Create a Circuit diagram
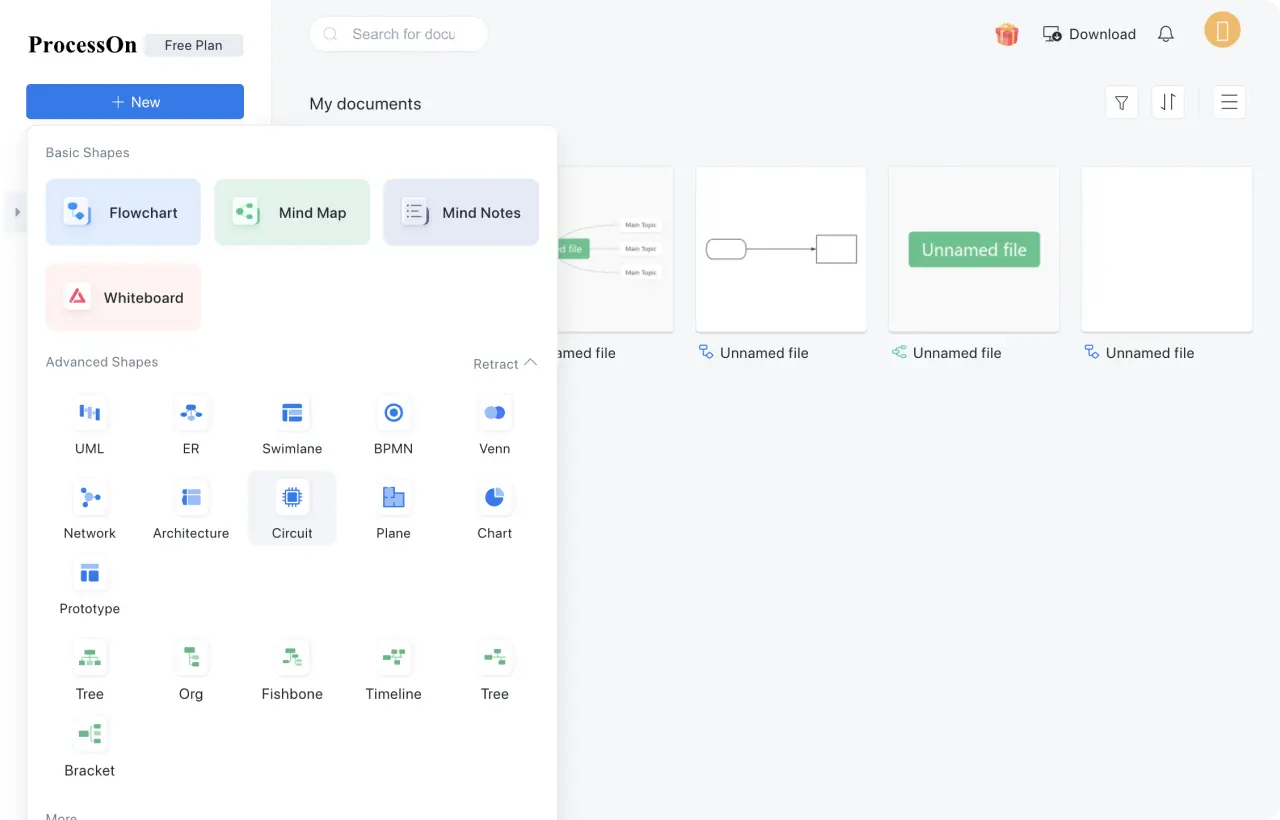 292,498
